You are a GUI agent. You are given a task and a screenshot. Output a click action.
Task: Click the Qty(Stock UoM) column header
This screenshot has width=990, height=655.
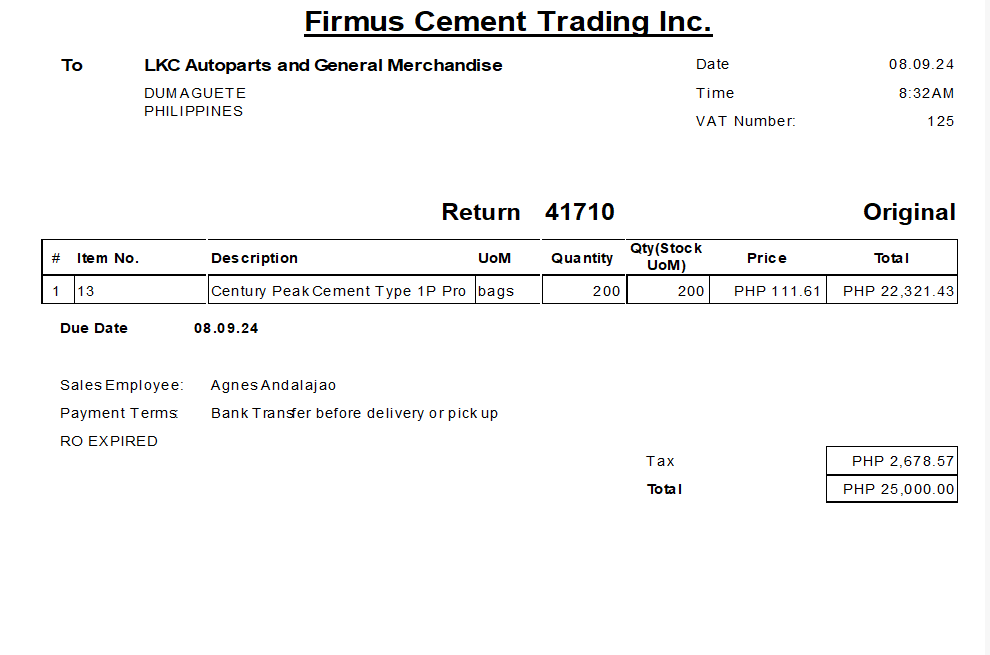tap(666, 257)
